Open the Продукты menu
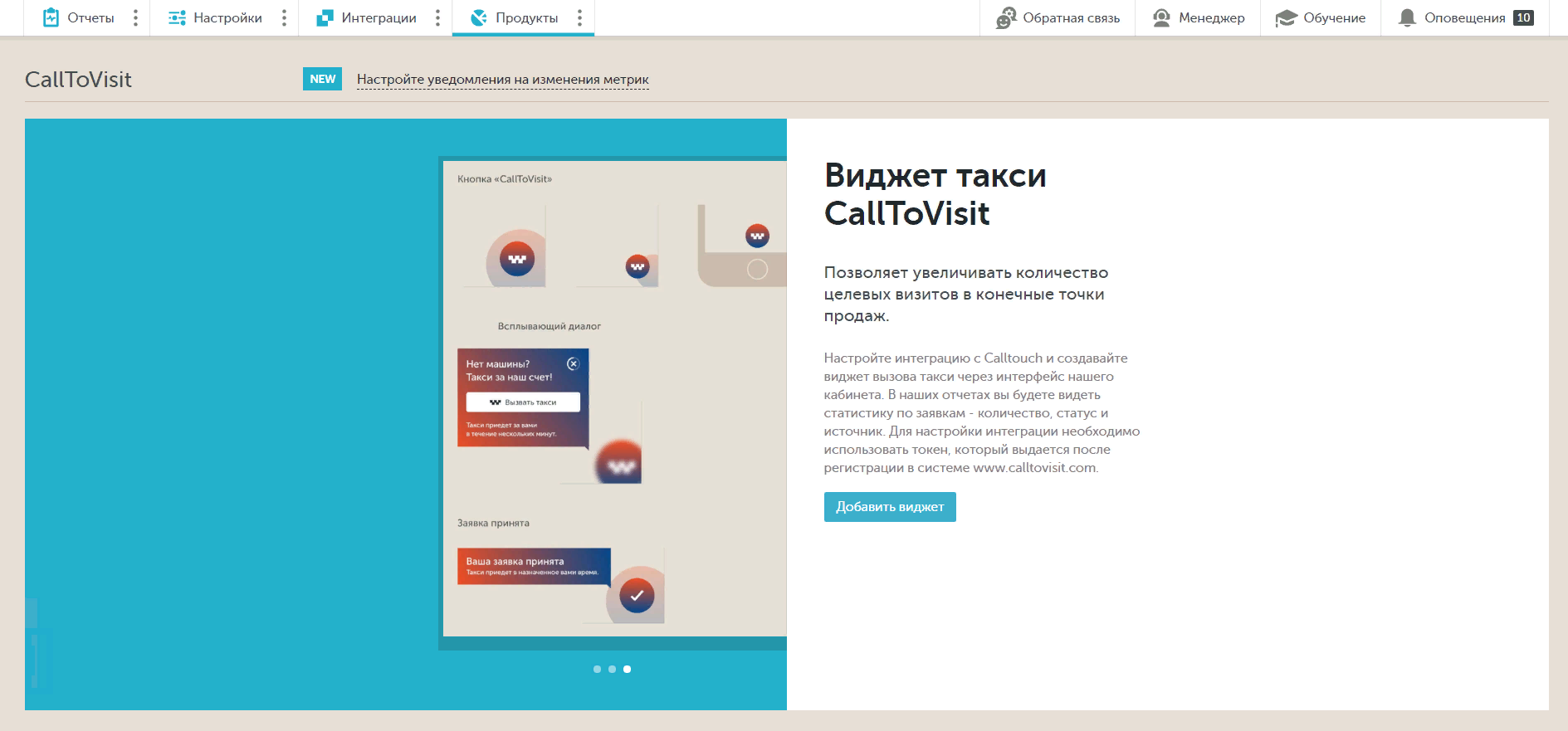Screen dimensions: 1568x731 point(526,17)
